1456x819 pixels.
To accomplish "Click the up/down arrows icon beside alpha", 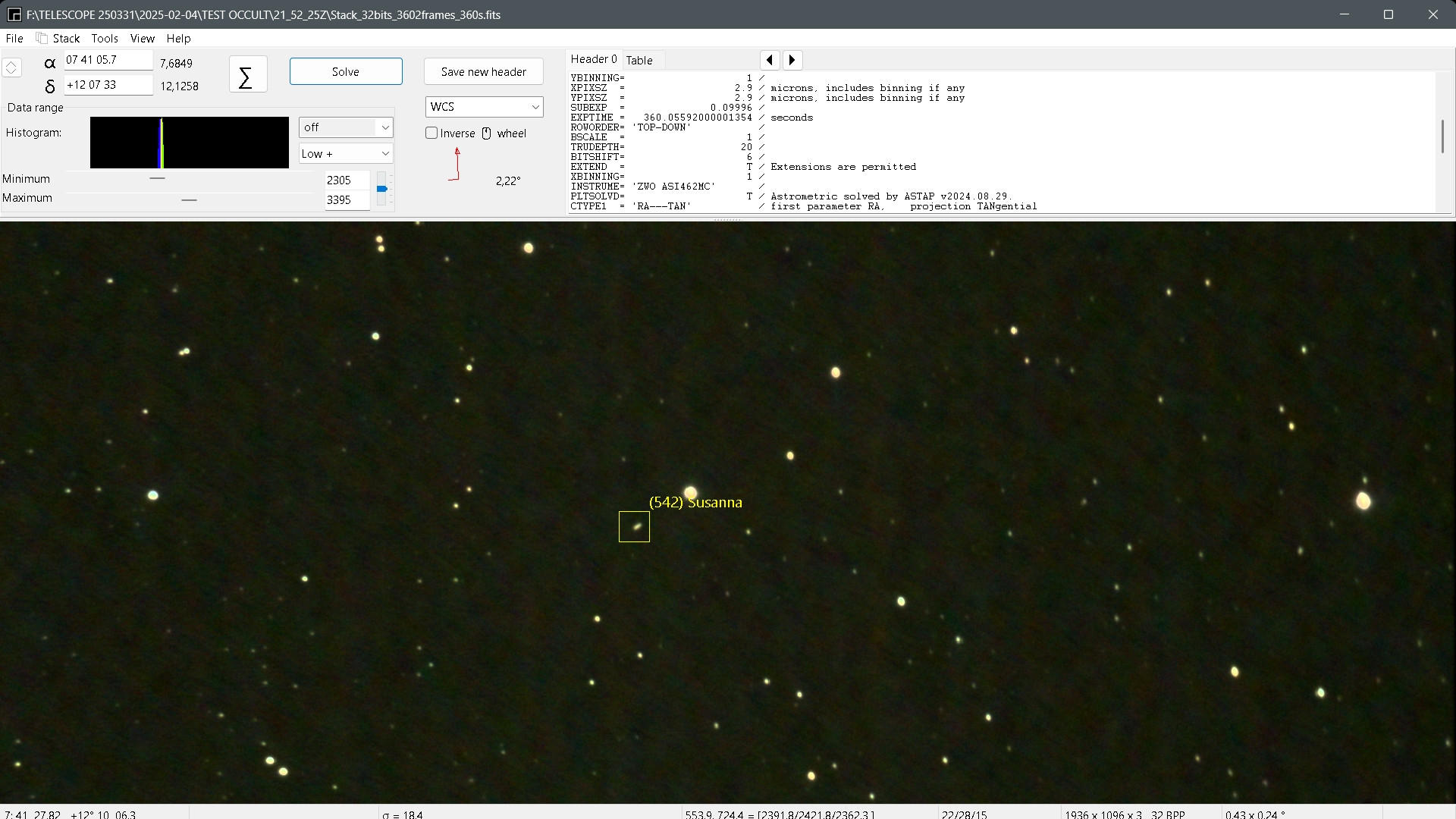I will click(x=11, y=67).
